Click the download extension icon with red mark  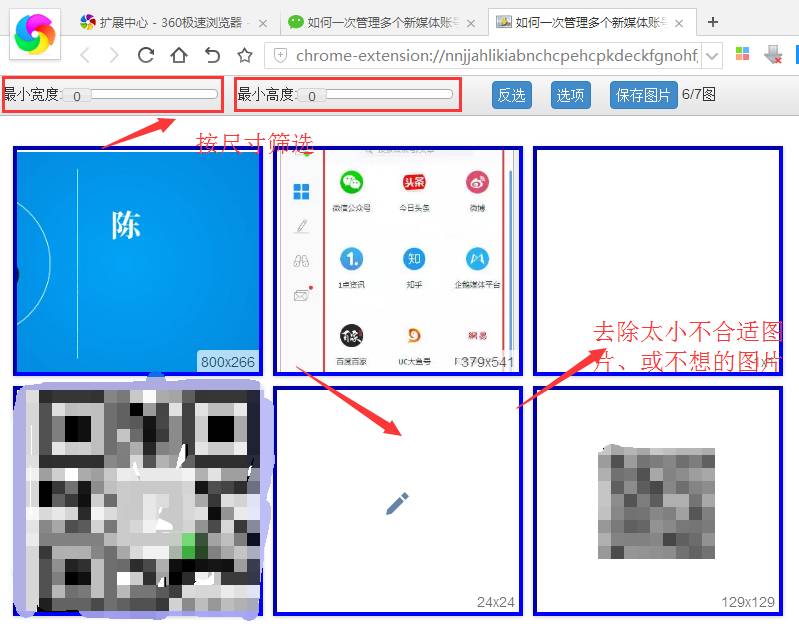coord(773,55)
